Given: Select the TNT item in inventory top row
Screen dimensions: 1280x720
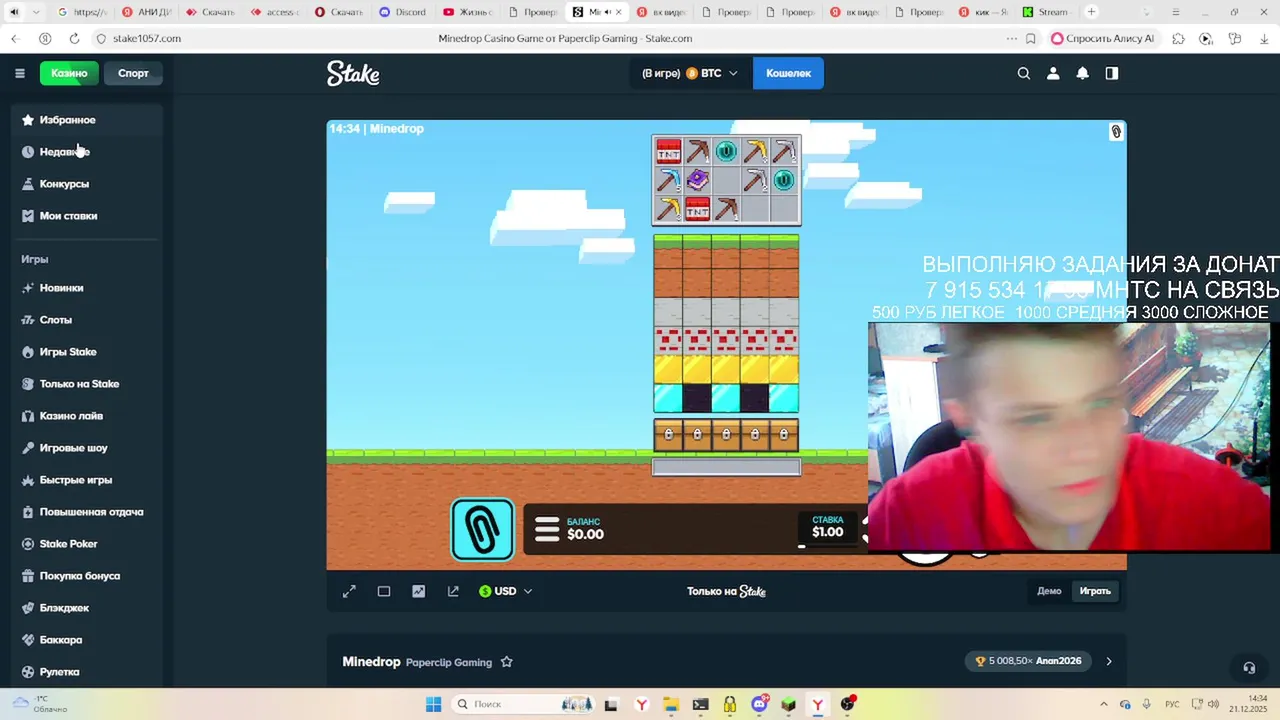Looking at the screenshot, I should [x=668, y=151].
